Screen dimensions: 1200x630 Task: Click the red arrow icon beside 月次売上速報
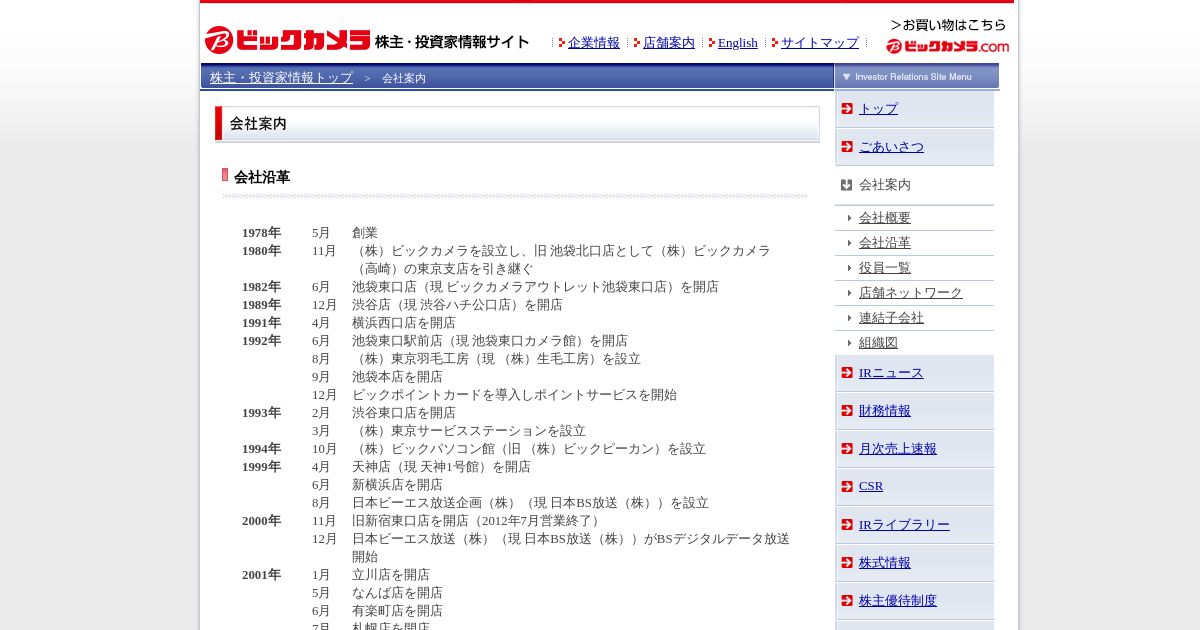[x=847, y=449]
